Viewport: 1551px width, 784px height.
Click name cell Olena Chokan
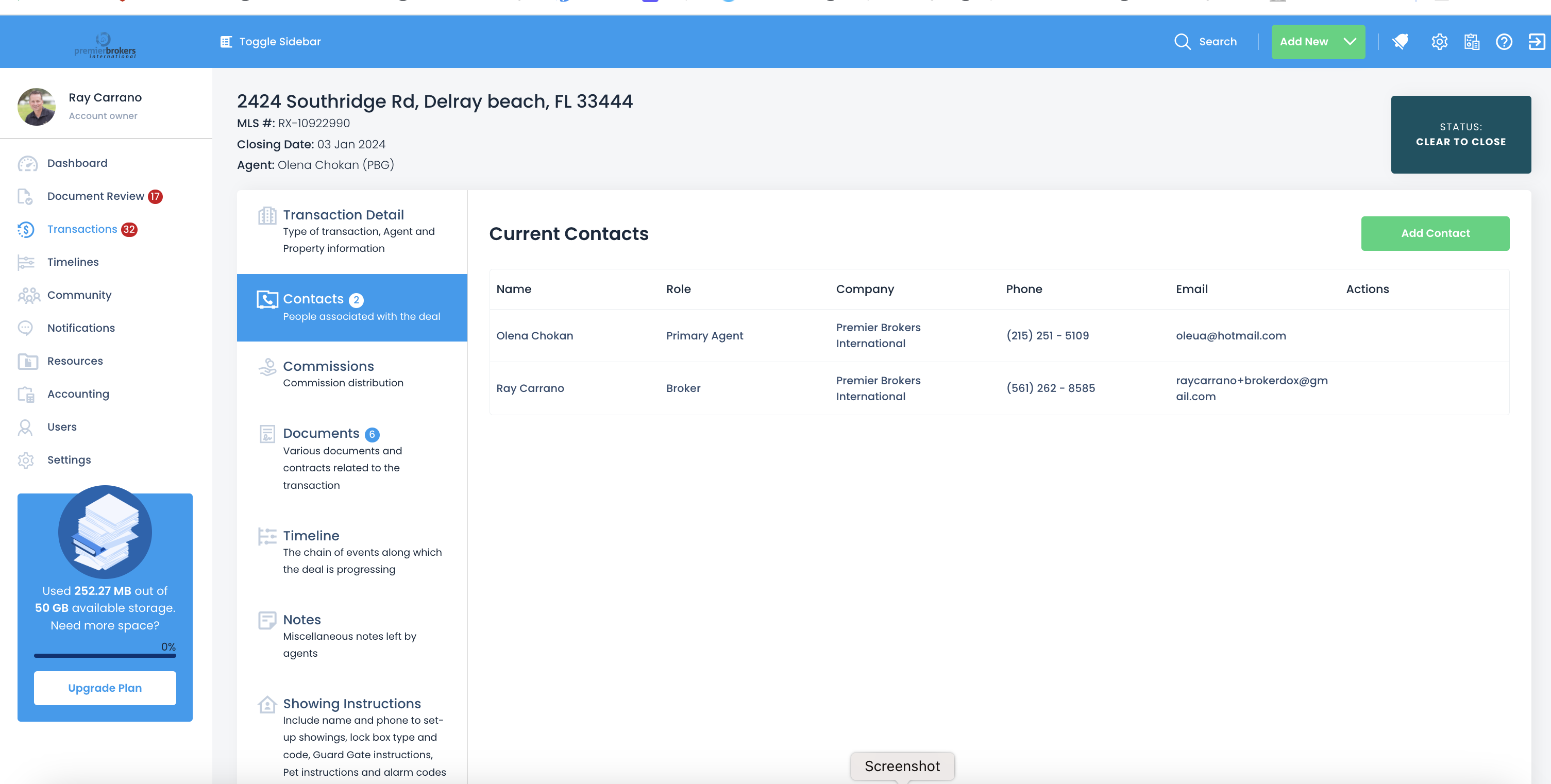click(534, 336)
